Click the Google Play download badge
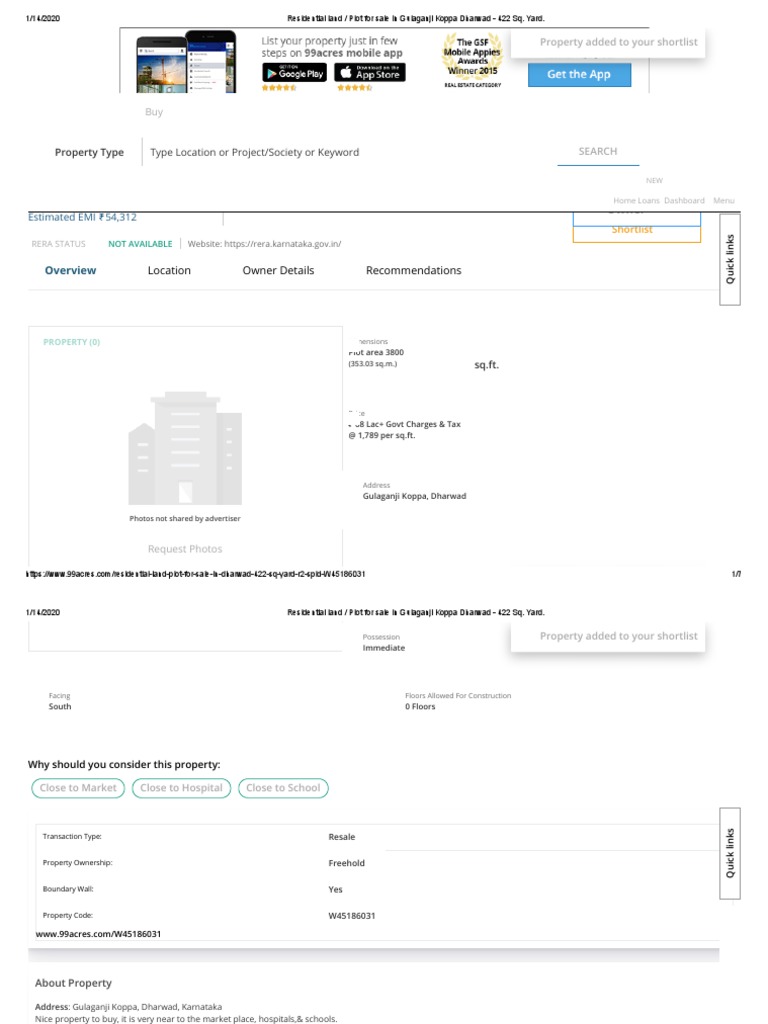Image resolution: width=768 pixels, height=1024 pixels. pos(294,72)
